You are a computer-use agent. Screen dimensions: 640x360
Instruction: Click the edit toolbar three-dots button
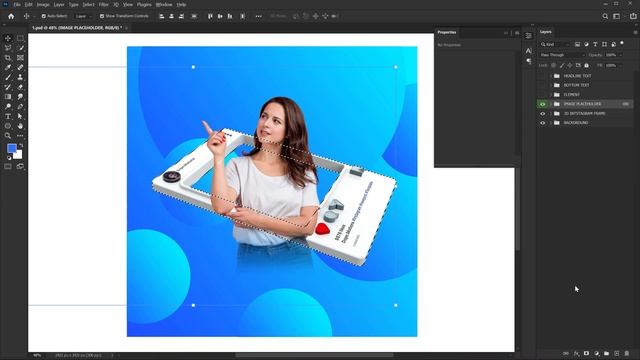pyautogui.click(x=20, y=136)
